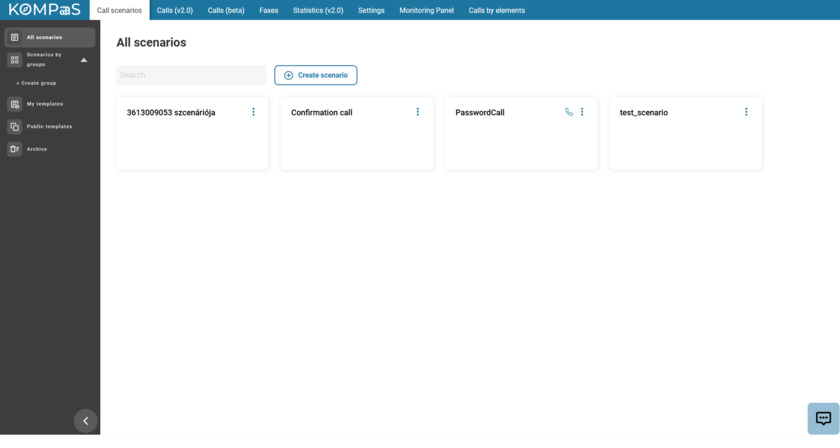Open options menu for PasswordCall card

(582, 112)
